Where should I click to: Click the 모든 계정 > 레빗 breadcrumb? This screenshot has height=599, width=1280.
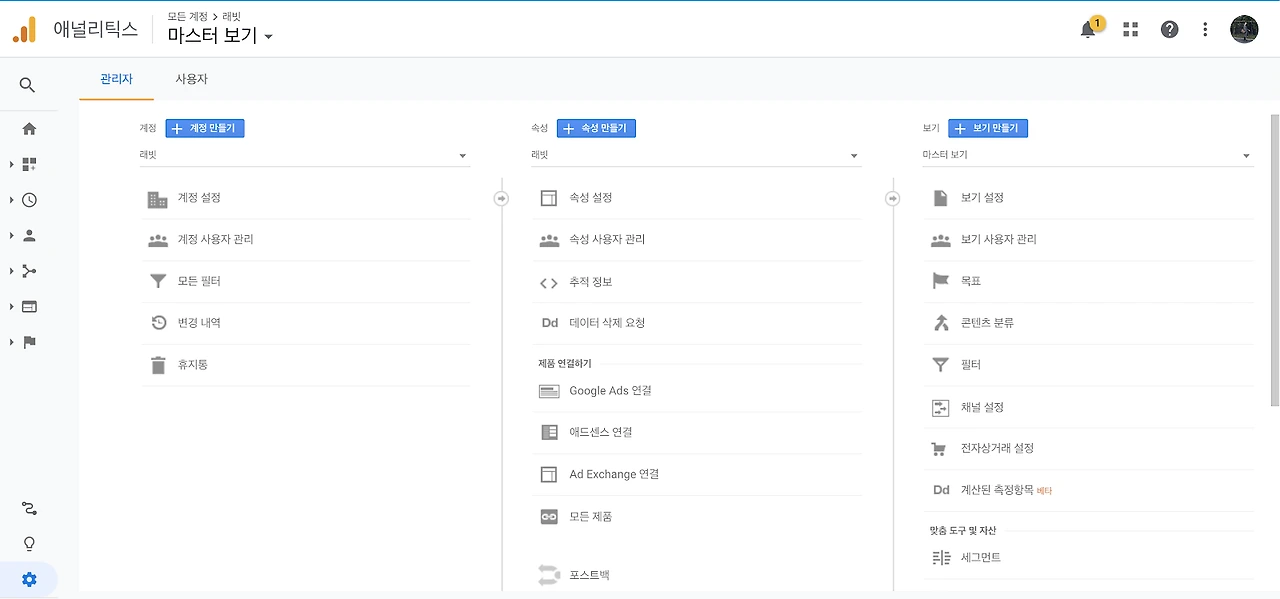(204, 17)
